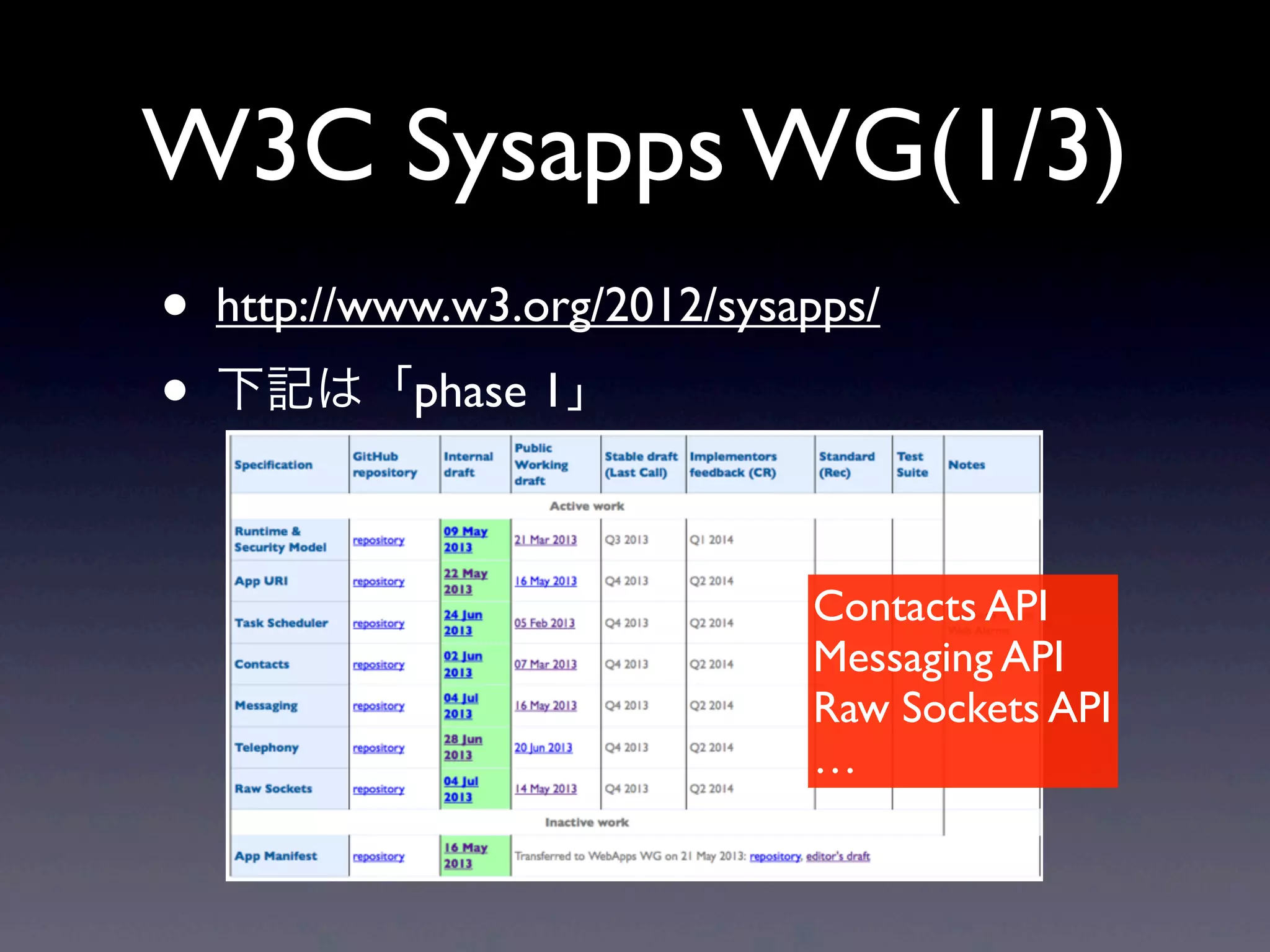Open App Manifest's 16 May 2013 internal draft
The width and height of the screenshot is (1270, 952).
pos(465,855)
